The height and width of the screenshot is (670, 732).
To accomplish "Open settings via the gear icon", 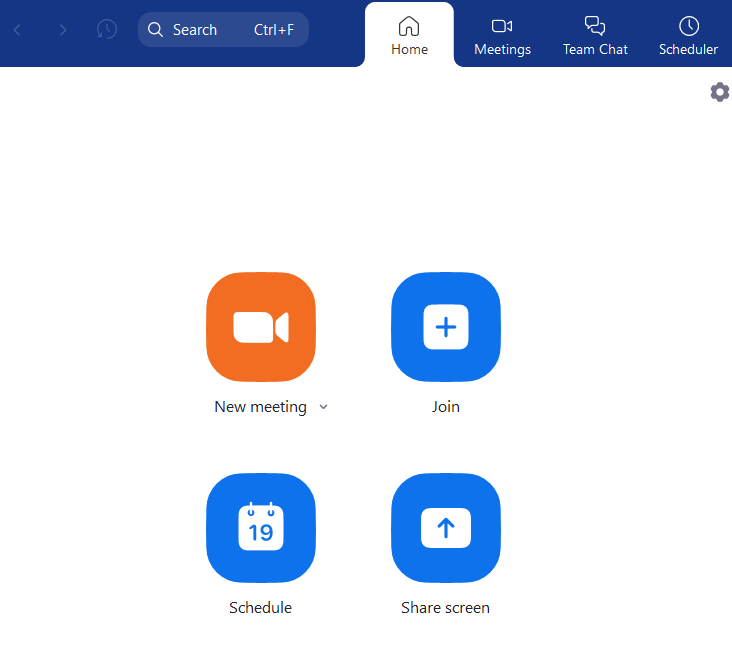I will pyautogui.click(x=720, y=92).
